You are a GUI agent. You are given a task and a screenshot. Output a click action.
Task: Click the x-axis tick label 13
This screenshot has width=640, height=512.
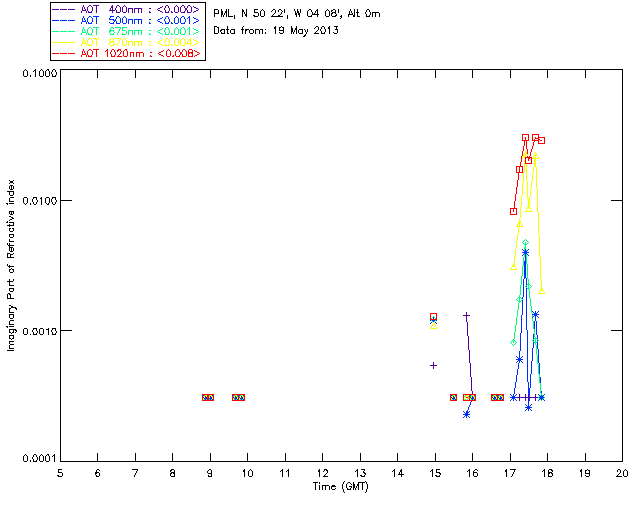point(360,473)
